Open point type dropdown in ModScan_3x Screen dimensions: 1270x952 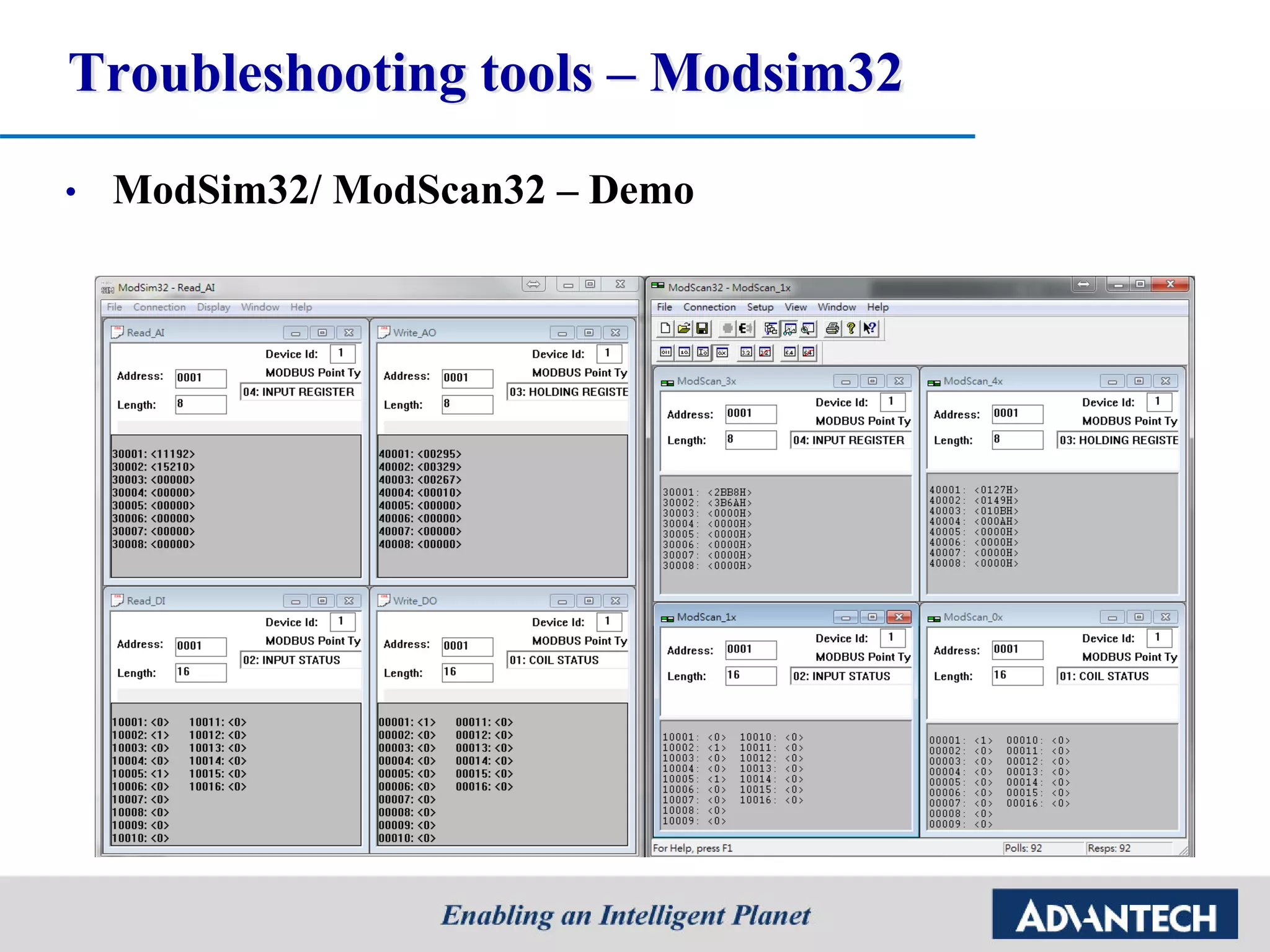coord(851,440)
